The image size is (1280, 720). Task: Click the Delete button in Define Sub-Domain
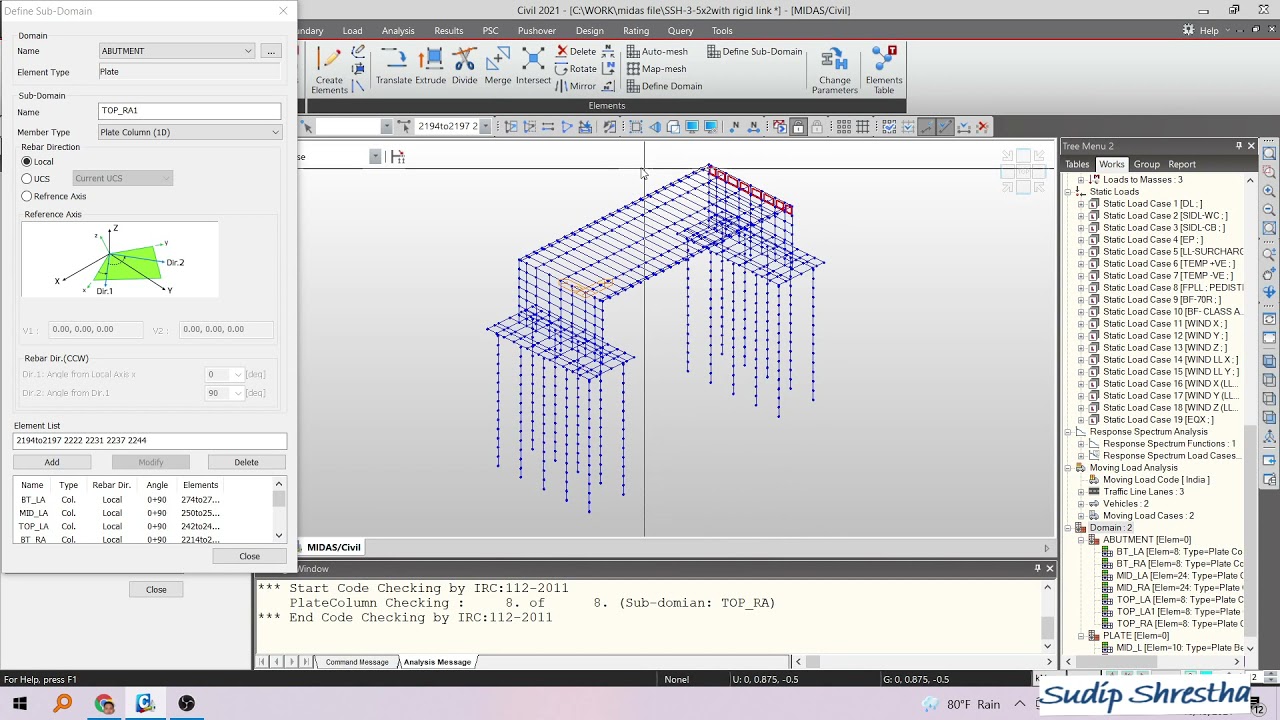tap(246, 462)
